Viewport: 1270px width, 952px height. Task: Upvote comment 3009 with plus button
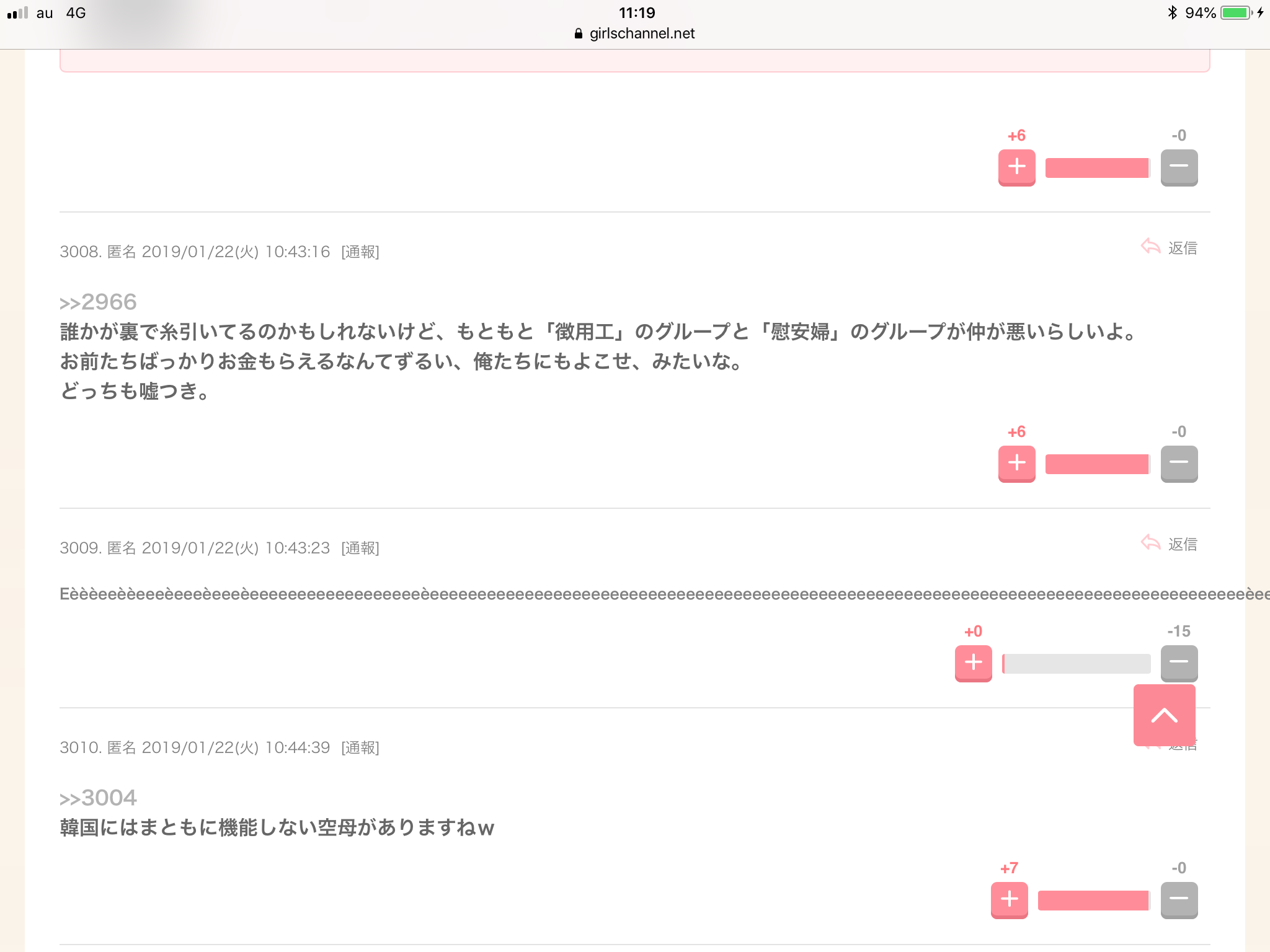coord(973,663)
